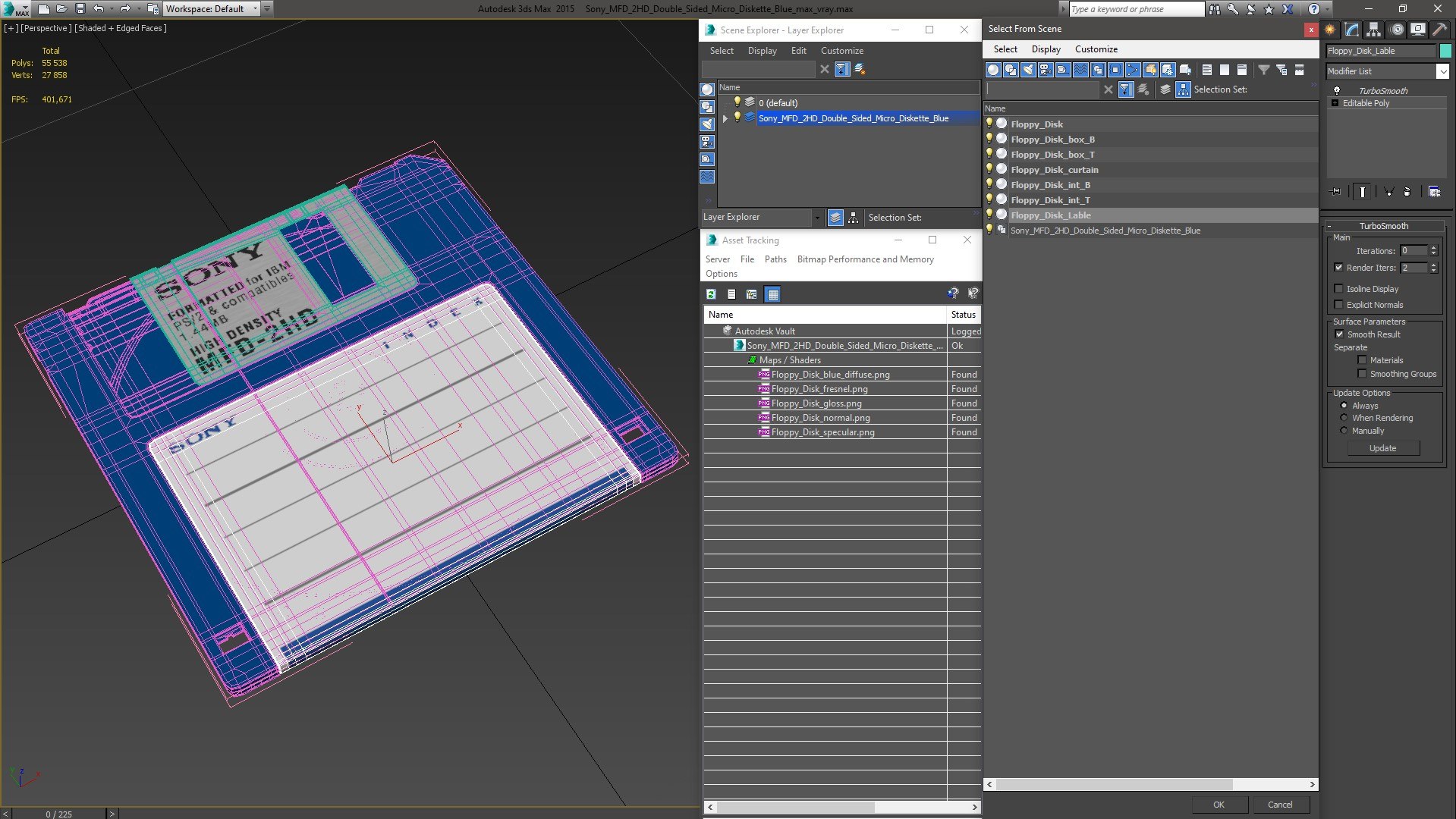Save the scene with the floppy icon
Screen dimensions: 1456x819
coord(80,9)
